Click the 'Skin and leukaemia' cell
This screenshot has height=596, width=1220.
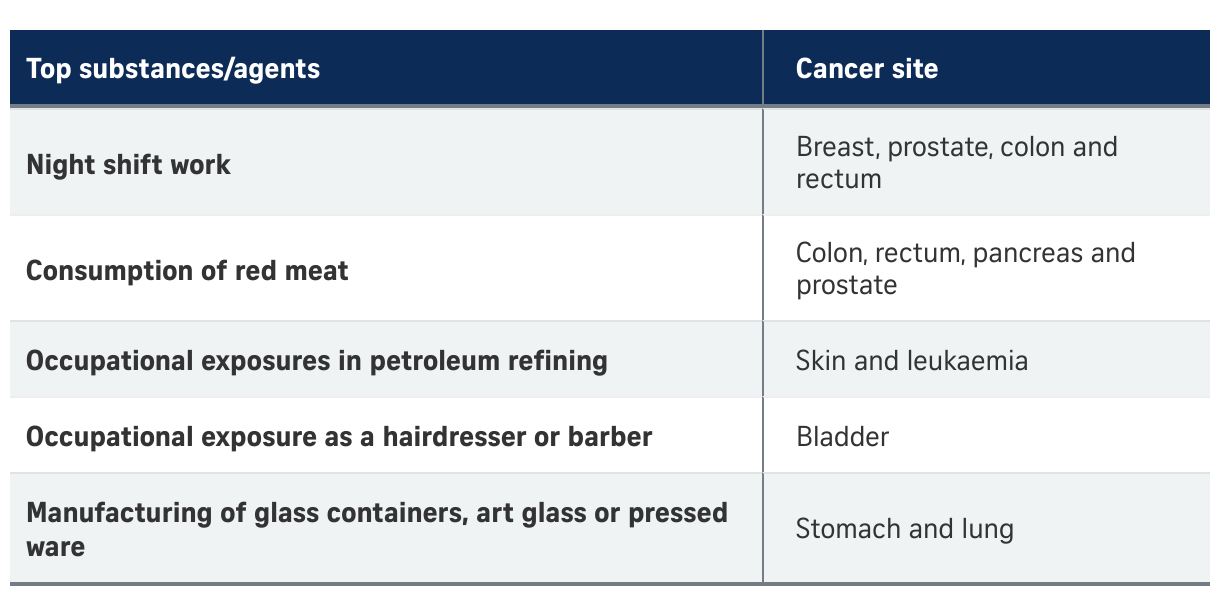tap(911, 360)
